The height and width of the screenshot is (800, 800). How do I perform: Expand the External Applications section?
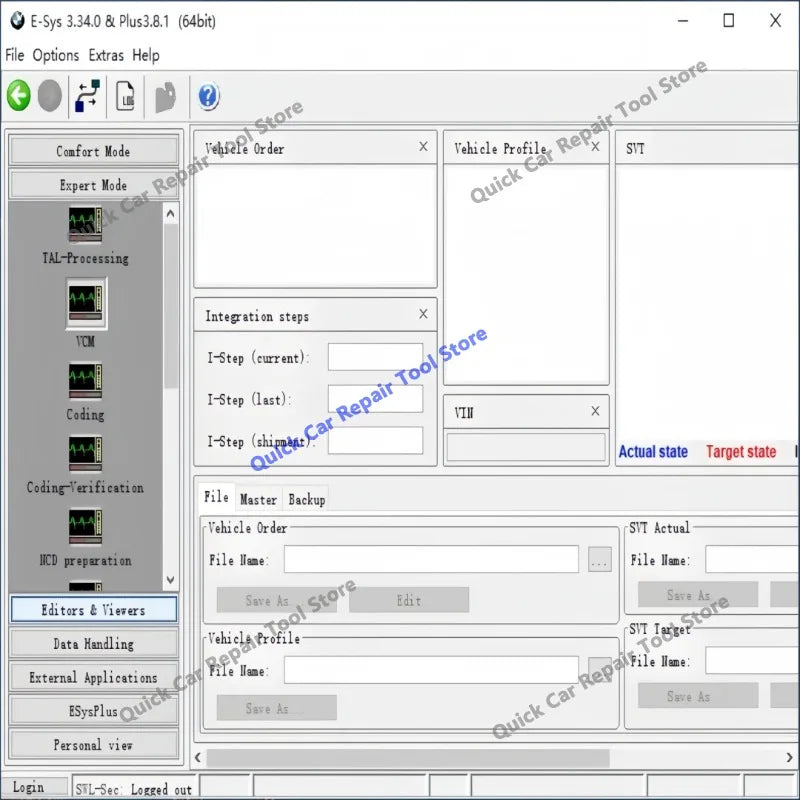pyautogui.click(x=93, y=677)
